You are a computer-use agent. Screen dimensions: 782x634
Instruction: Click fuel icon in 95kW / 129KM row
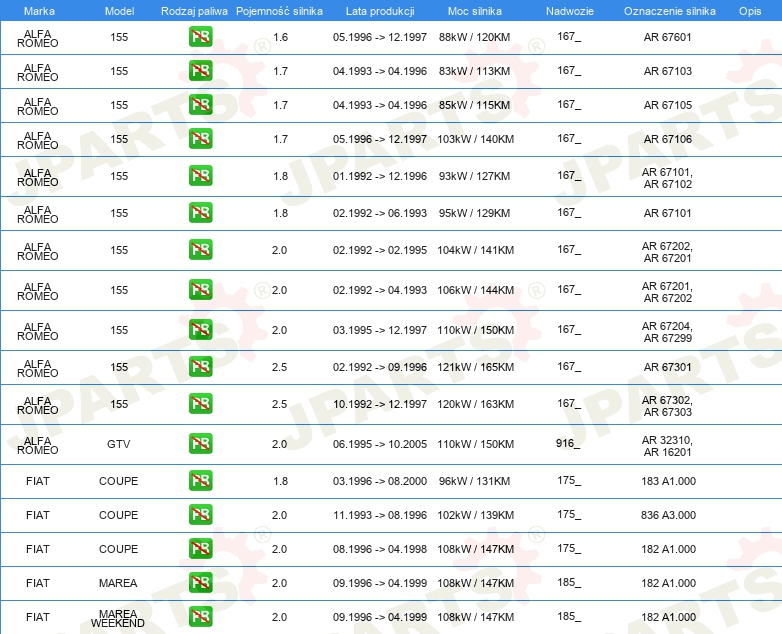point(200,213)
